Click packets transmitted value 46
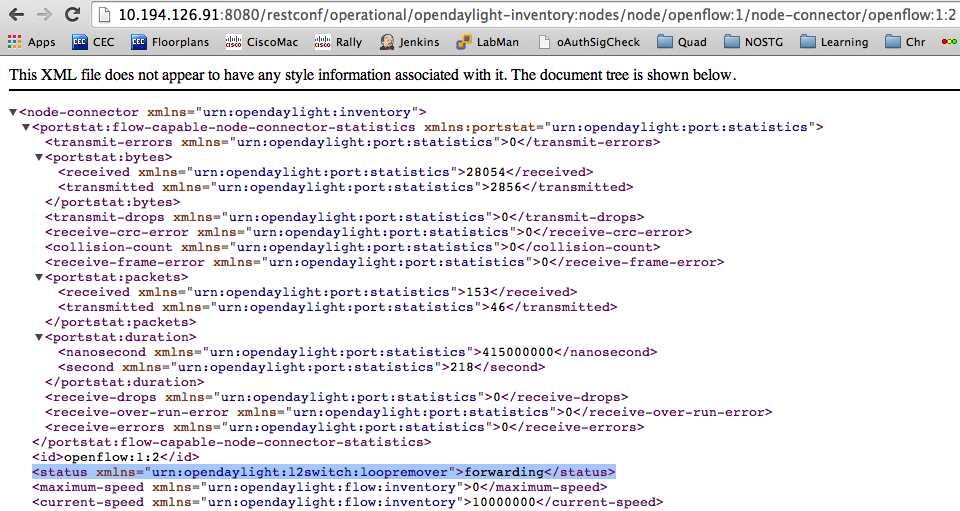Image resolution: width=960 pixels, height=511 pixels. (498, 307)
